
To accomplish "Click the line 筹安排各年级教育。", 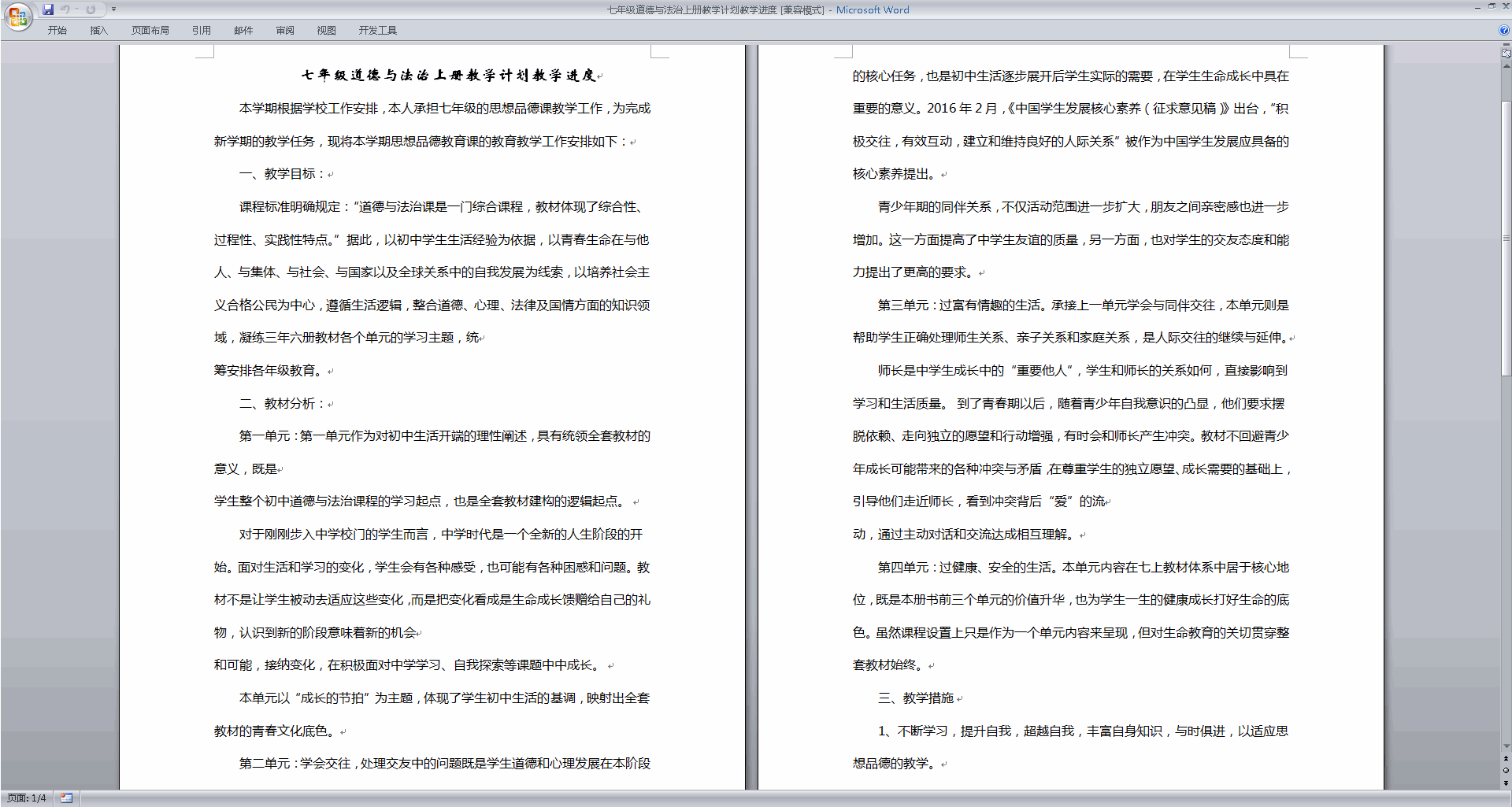I will tap(271, 371).
